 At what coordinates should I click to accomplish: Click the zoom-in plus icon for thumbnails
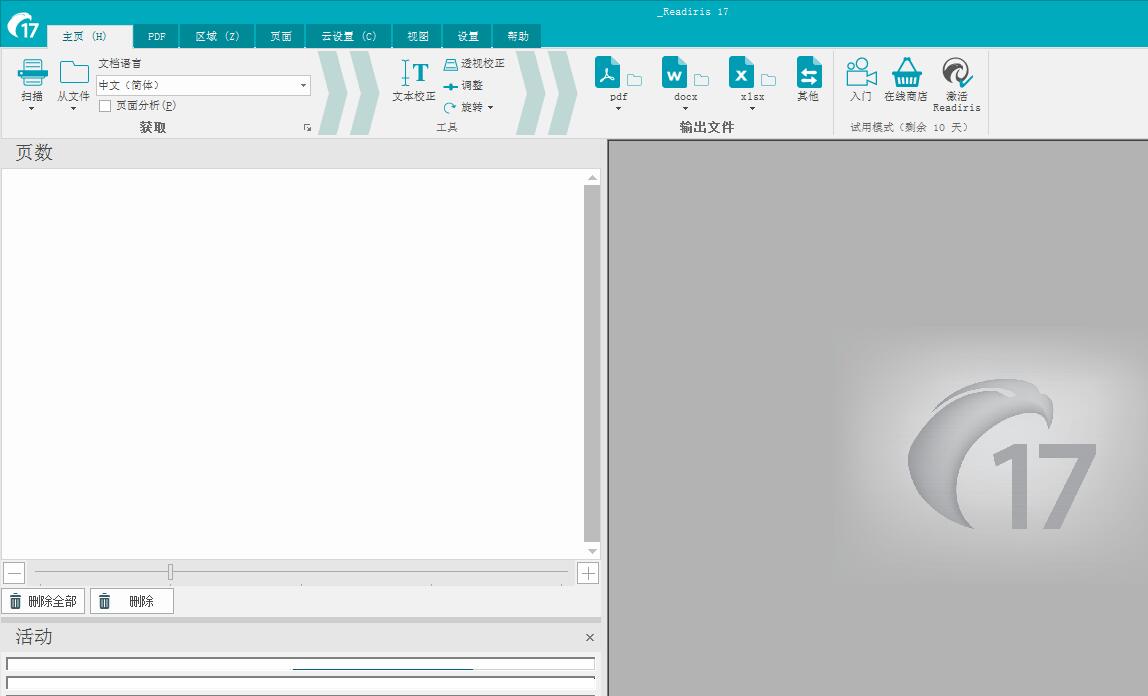[x=588, y=572]
